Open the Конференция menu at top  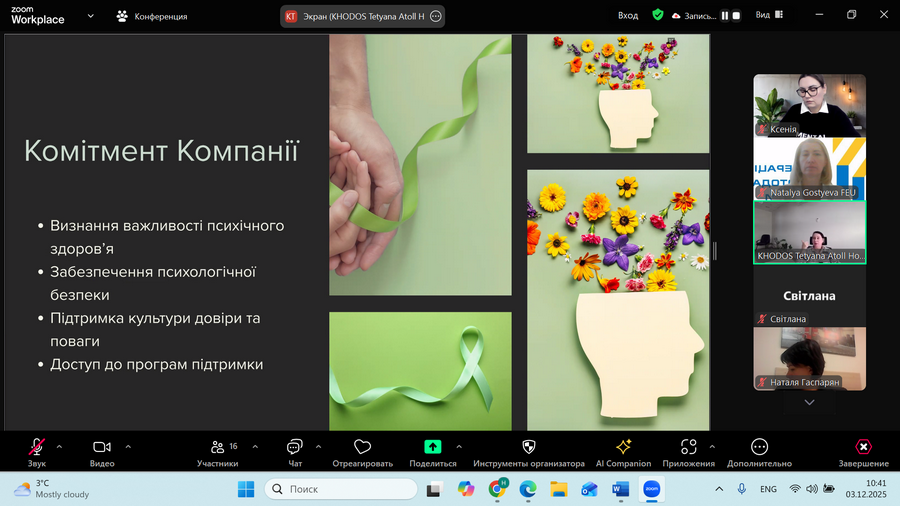tap(152, 16)
